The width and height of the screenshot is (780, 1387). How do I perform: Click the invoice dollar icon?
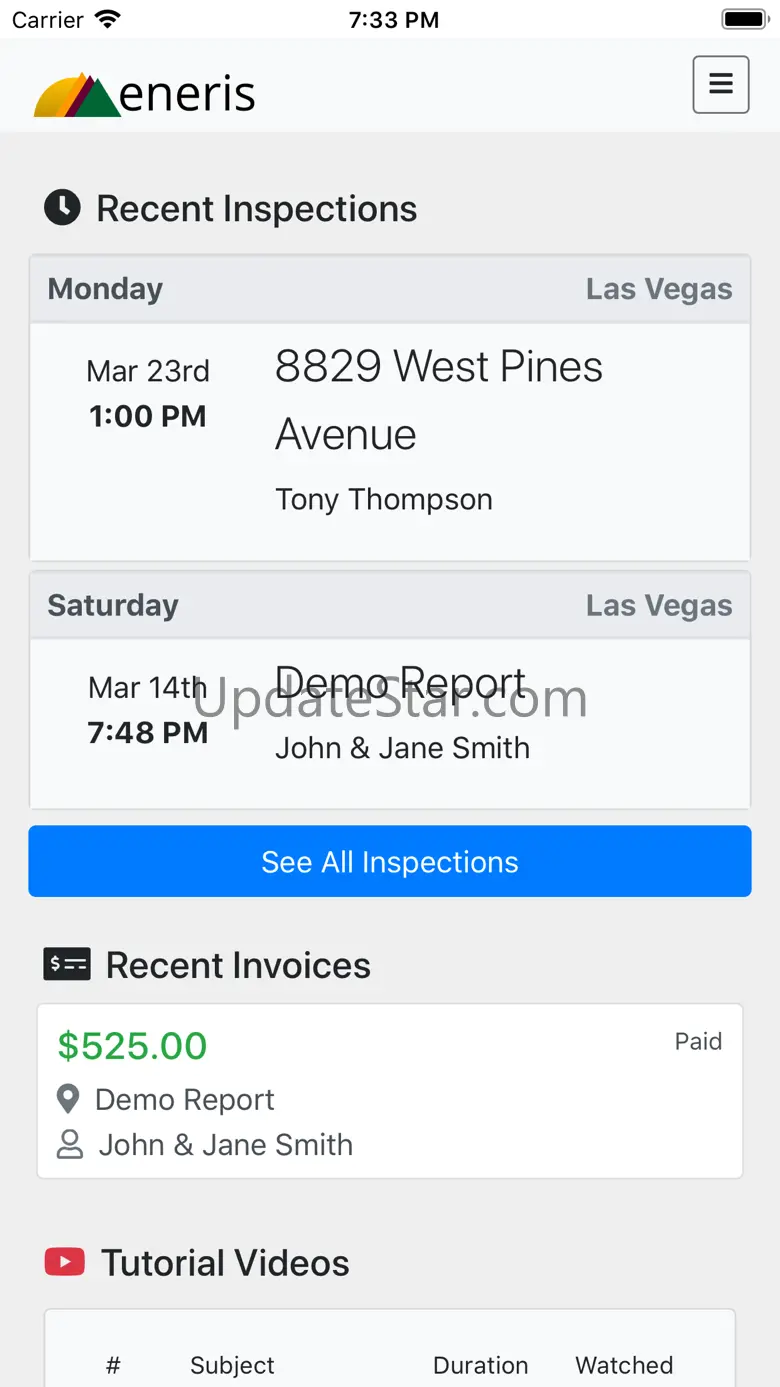[67, 964]
